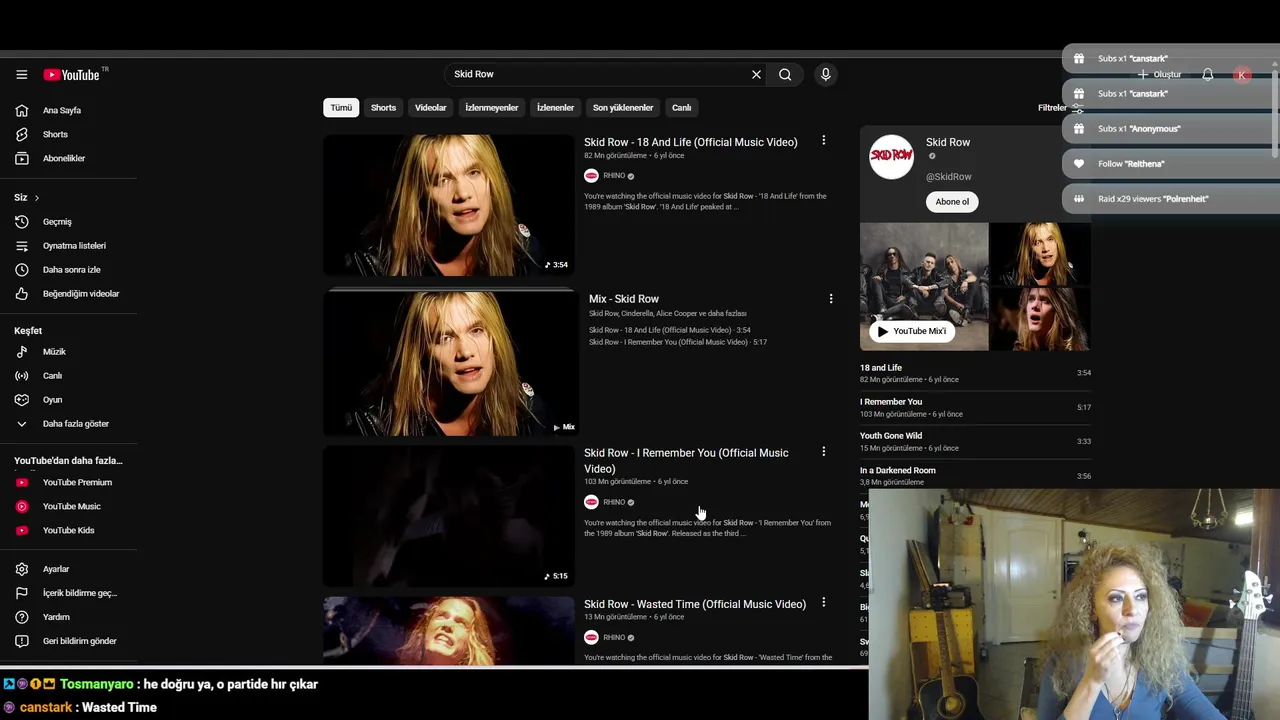
Task: Select the İzlenmeyenler filter chip
Action: point(491,107)
